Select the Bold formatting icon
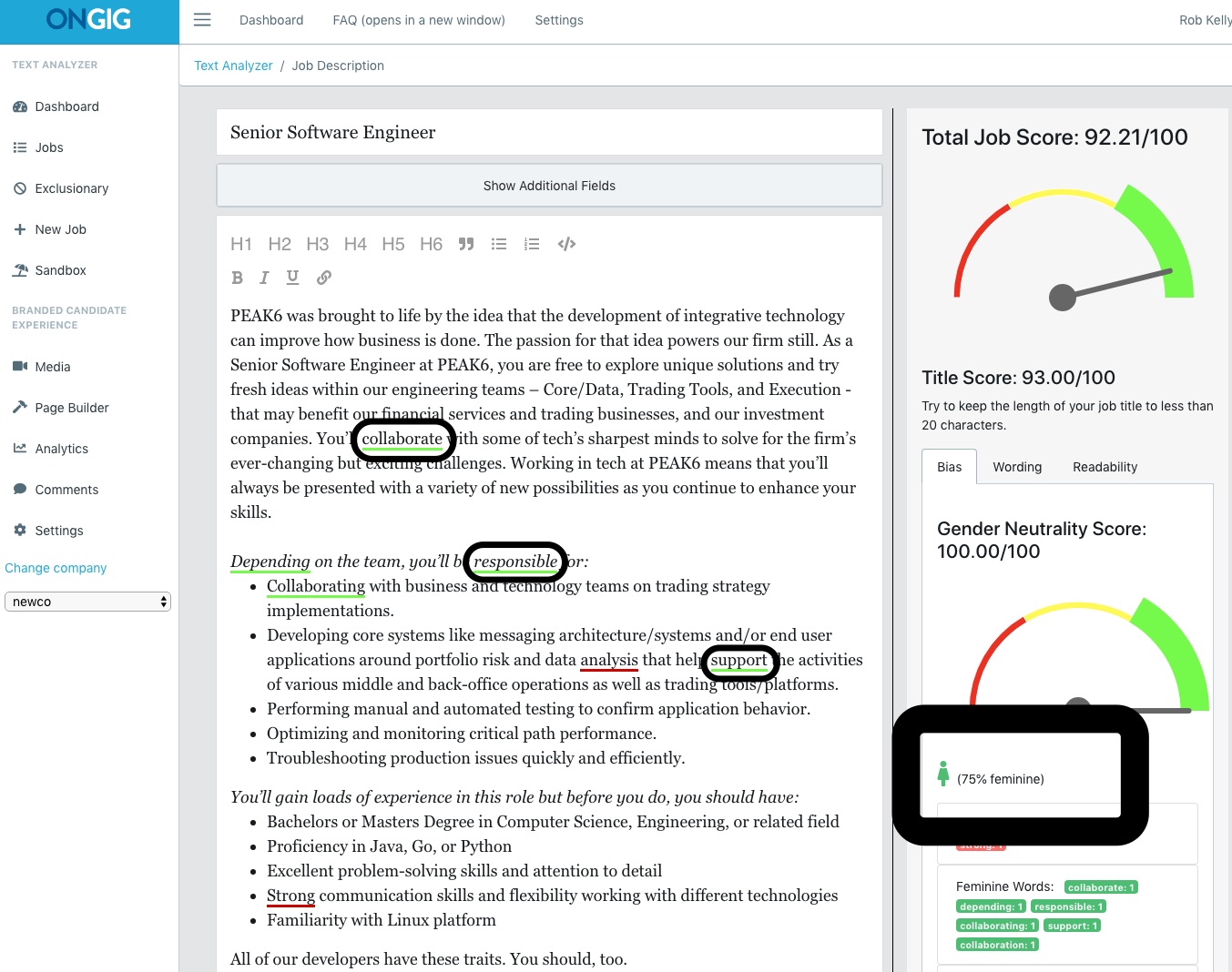This screenshot has width=1232, height=972. tap(238, 278)
